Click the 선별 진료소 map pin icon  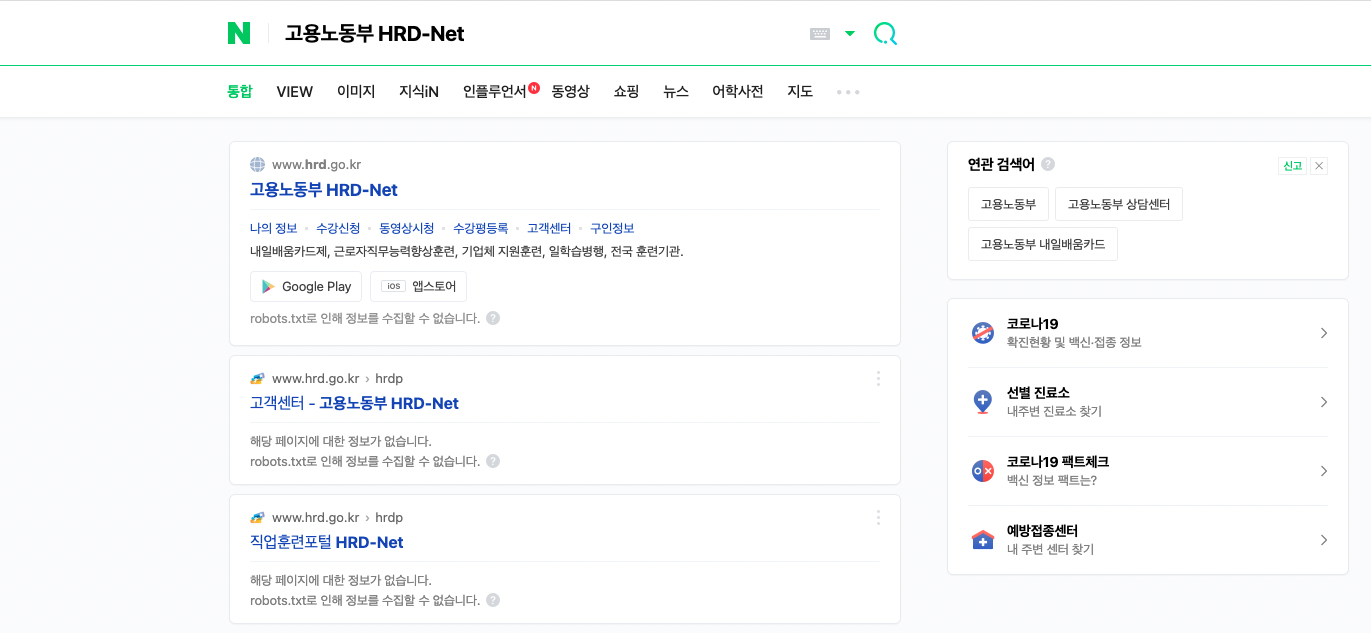(983, 402)
